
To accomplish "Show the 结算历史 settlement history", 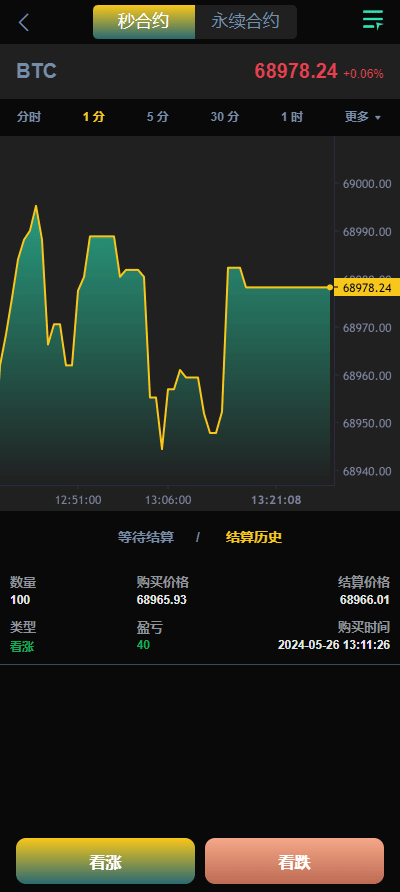I will (254, 537).
